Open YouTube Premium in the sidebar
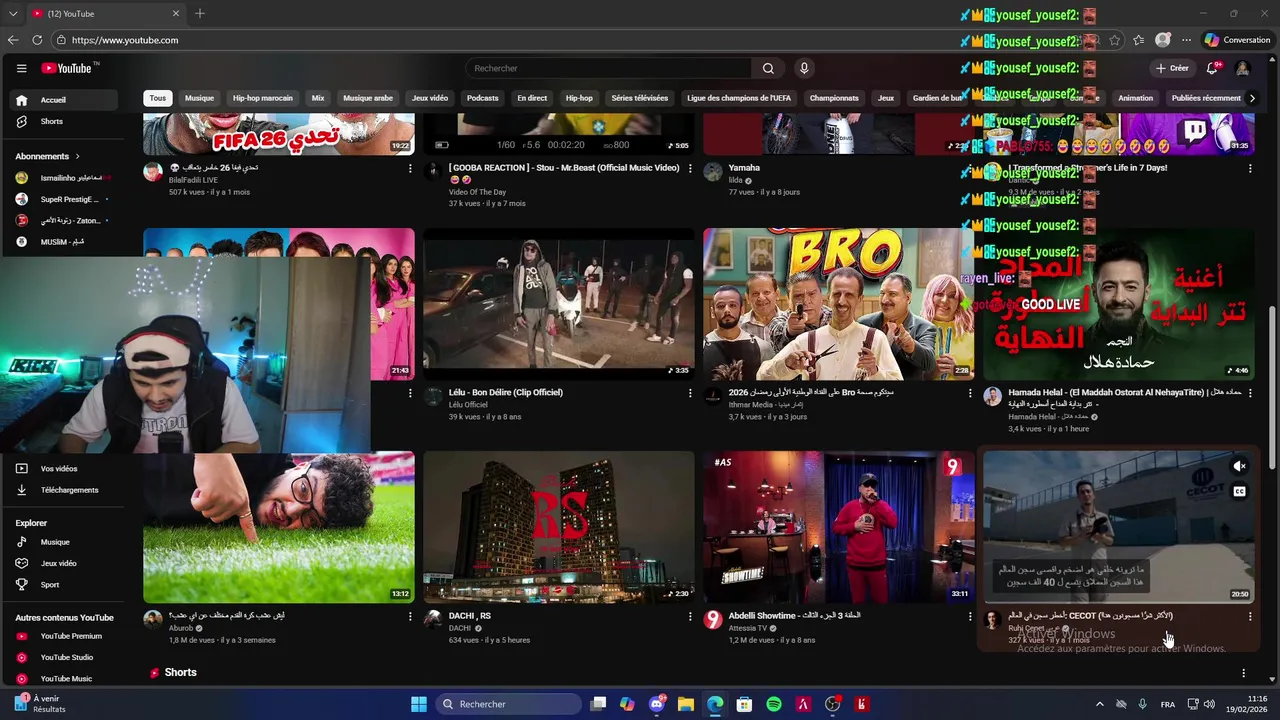The height and width of the screenshot is (720, 1280). pyautogui.click(x=62, y=636)
